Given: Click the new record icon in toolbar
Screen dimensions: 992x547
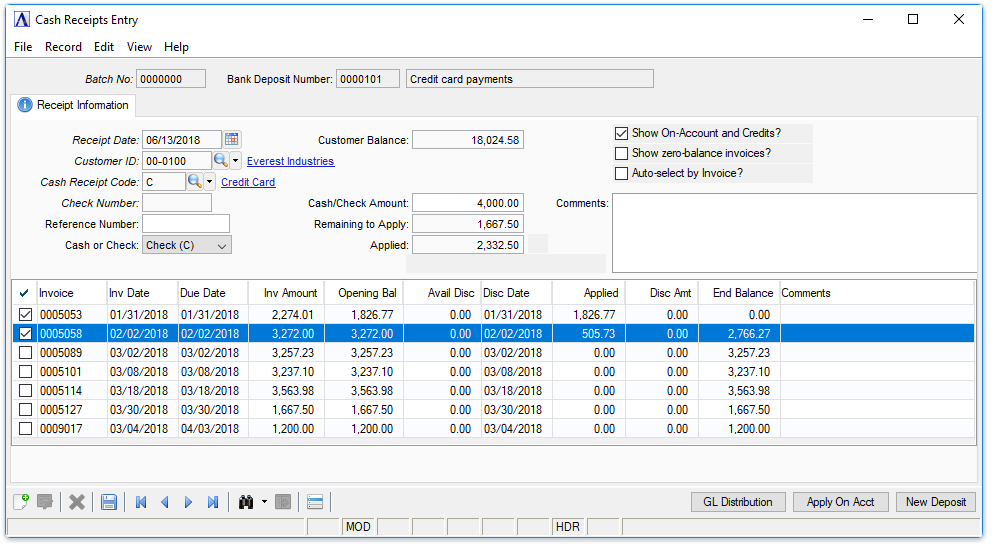Looking at the screenshot, I should click(21, 502).
